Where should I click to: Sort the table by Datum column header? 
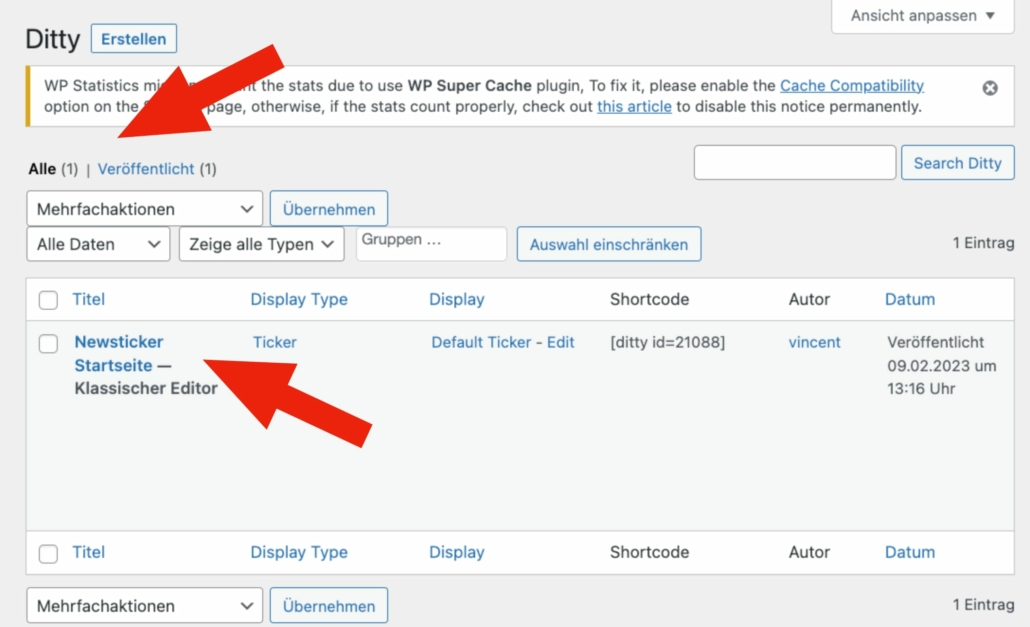pos(909,299)
